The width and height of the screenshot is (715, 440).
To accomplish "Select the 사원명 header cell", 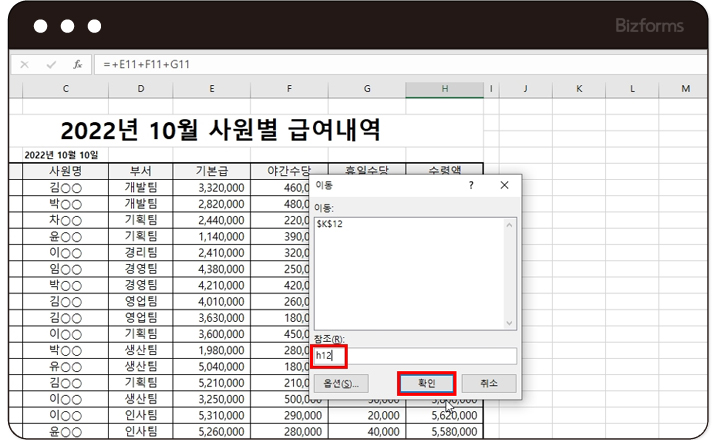I will pyautogui.click(x=65, y=170).
